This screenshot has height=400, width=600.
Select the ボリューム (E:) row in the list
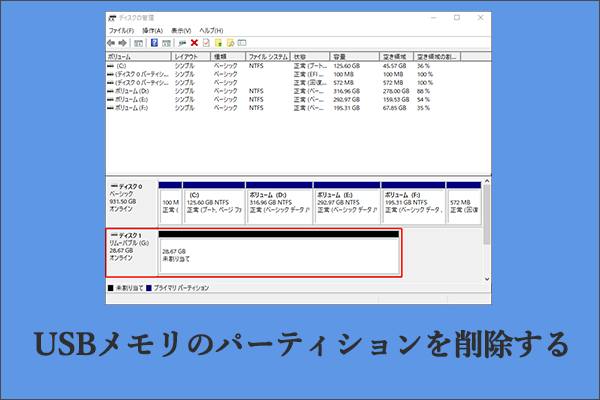tap(131, 100)
